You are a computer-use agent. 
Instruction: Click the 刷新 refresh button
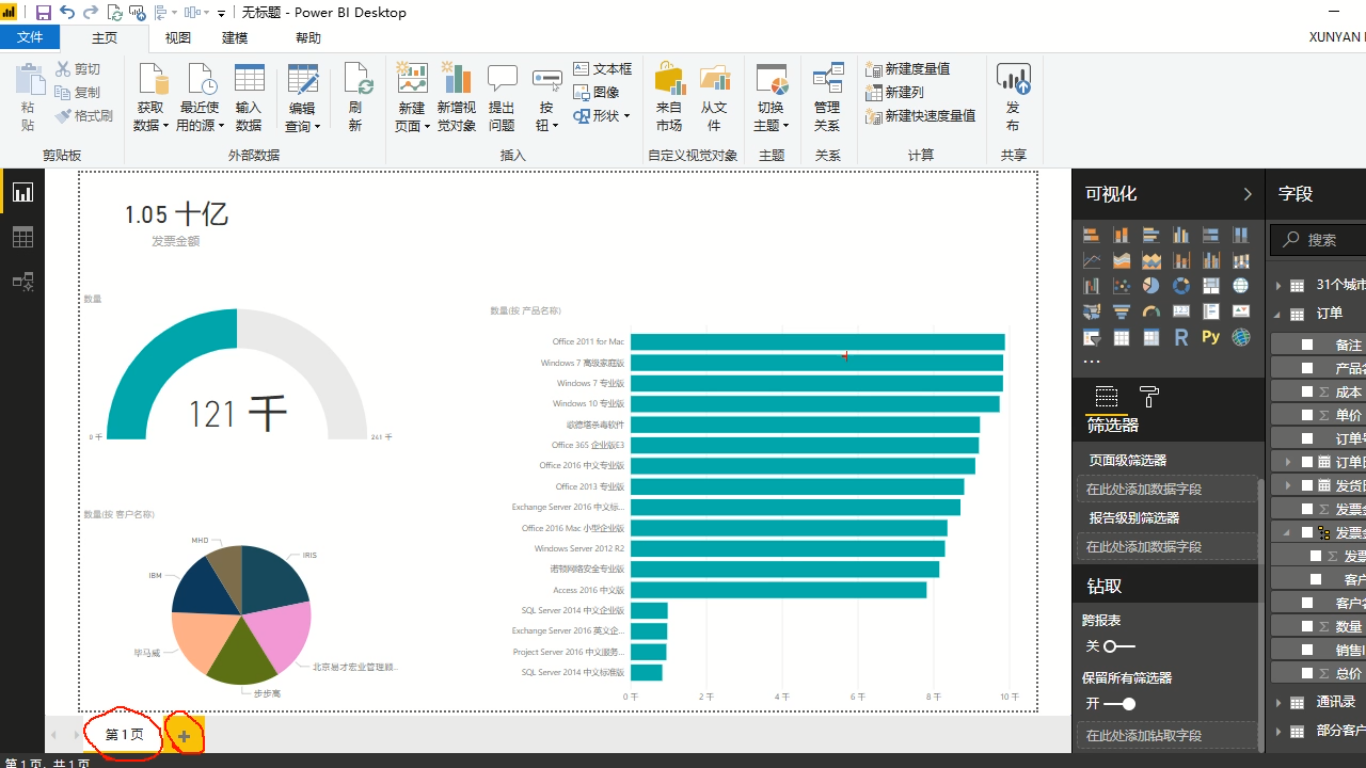click(x=356, y=97)
